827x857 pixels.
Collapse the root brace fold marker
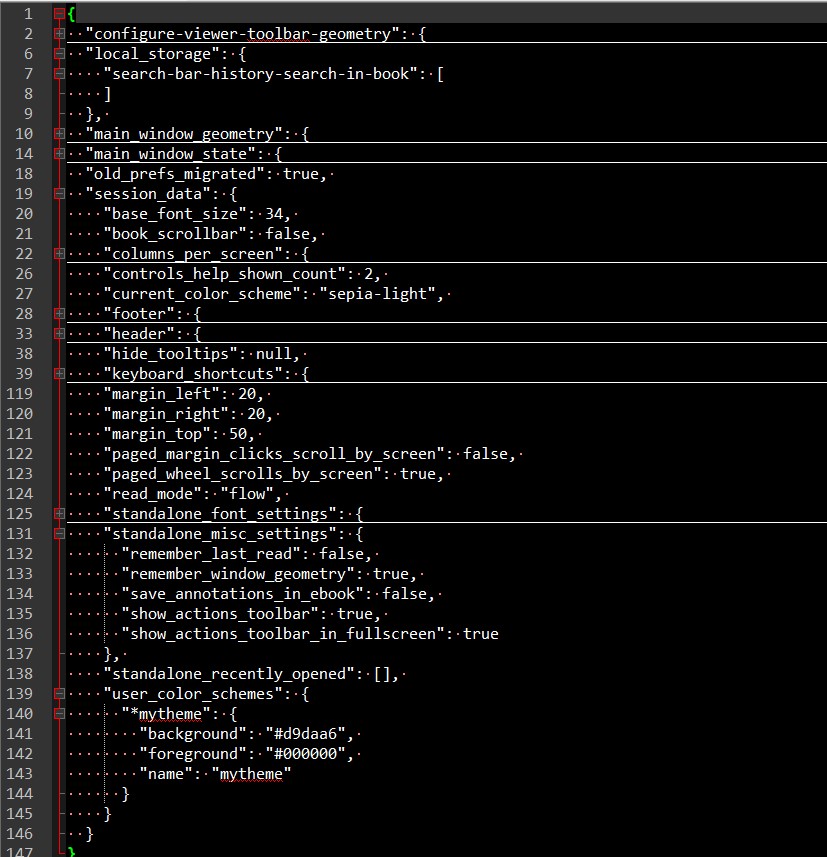60,14
